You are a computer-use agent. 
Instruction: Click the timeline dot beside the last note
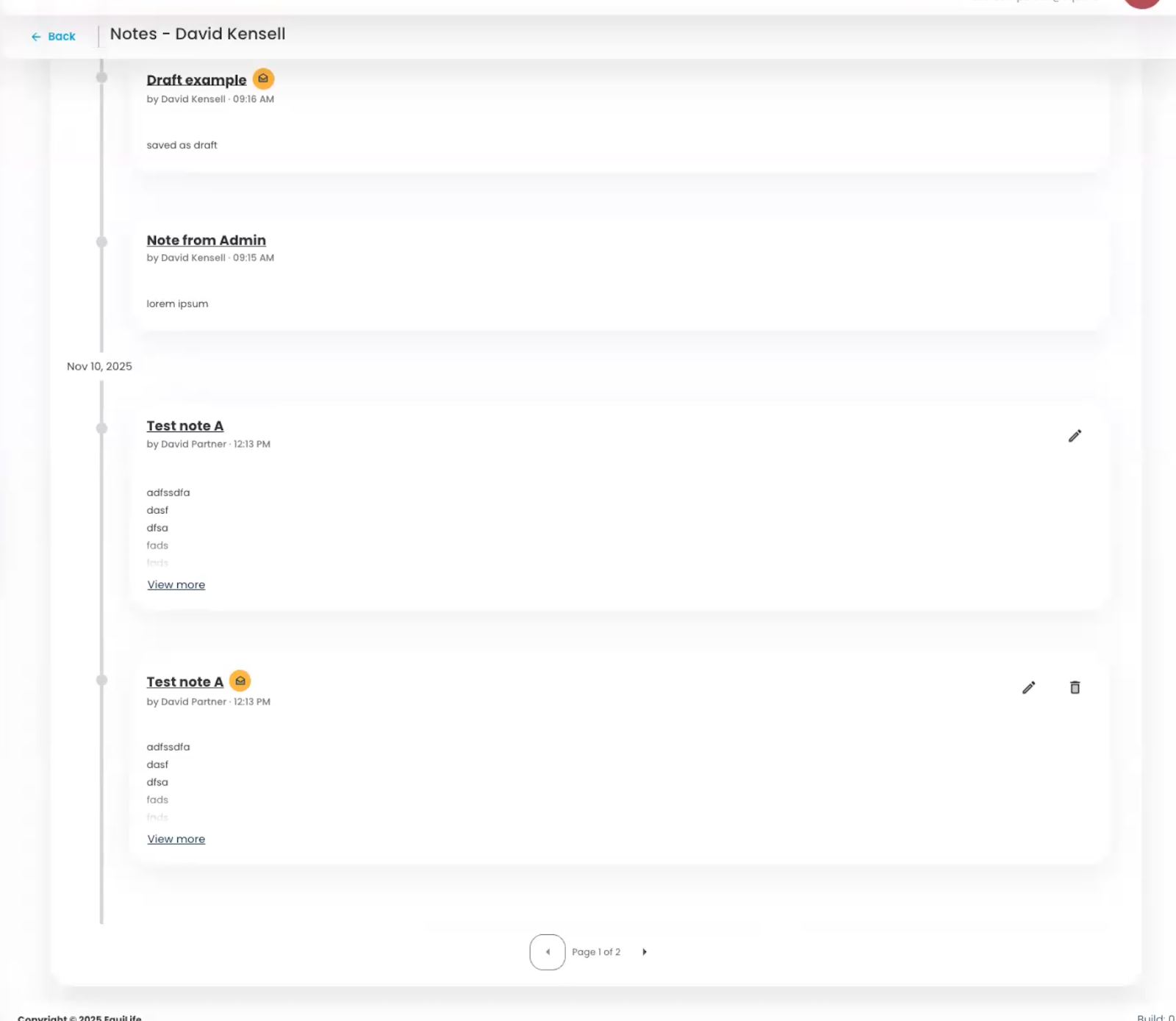(x=101, y=681)
